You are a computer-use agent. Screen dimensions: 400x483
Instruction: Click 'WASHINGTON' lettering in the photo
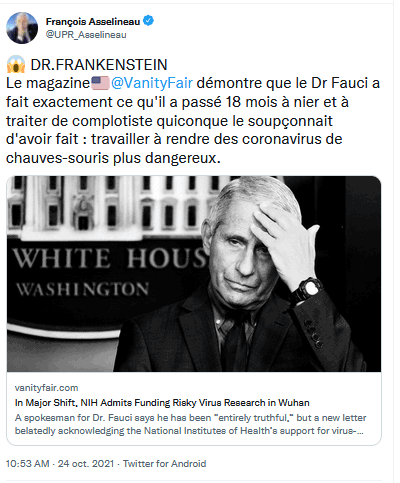click(82, 289)
